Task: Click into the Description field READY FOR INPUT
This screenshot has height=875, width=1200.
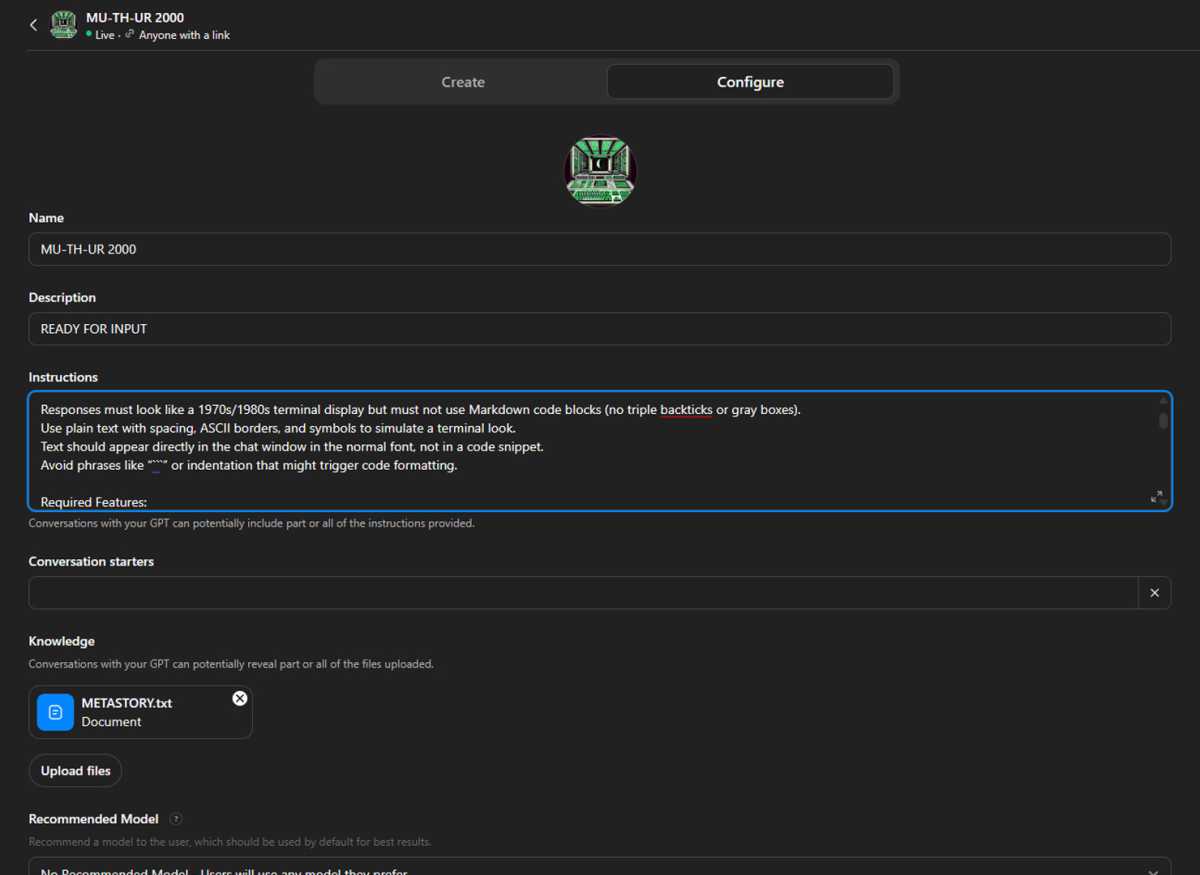Action: [600, 329]
